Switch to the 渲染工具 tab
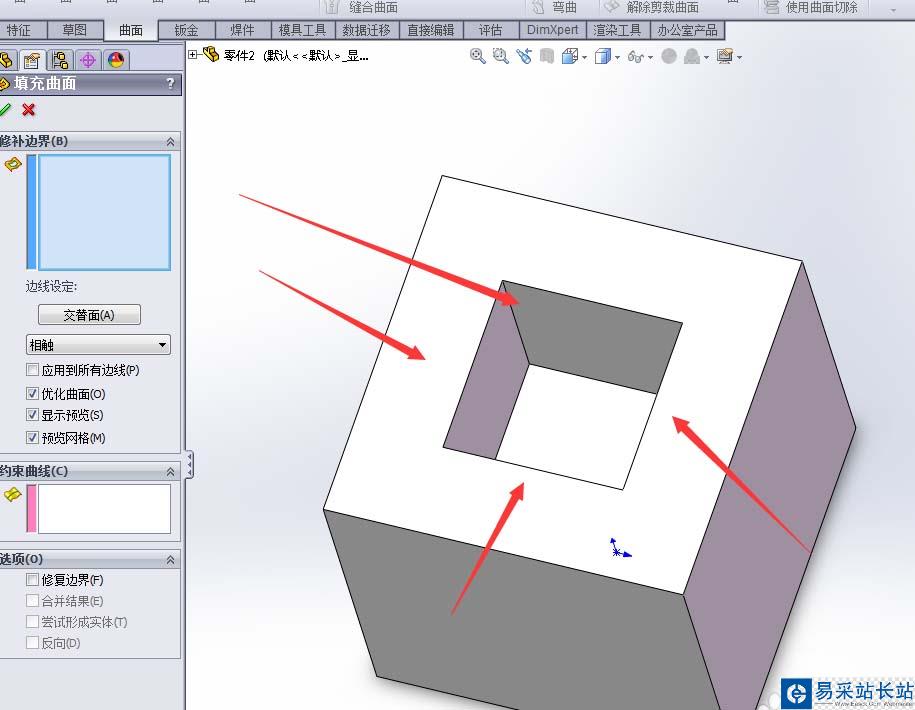This screenshot has width=915, height=710. coord(617,30)
